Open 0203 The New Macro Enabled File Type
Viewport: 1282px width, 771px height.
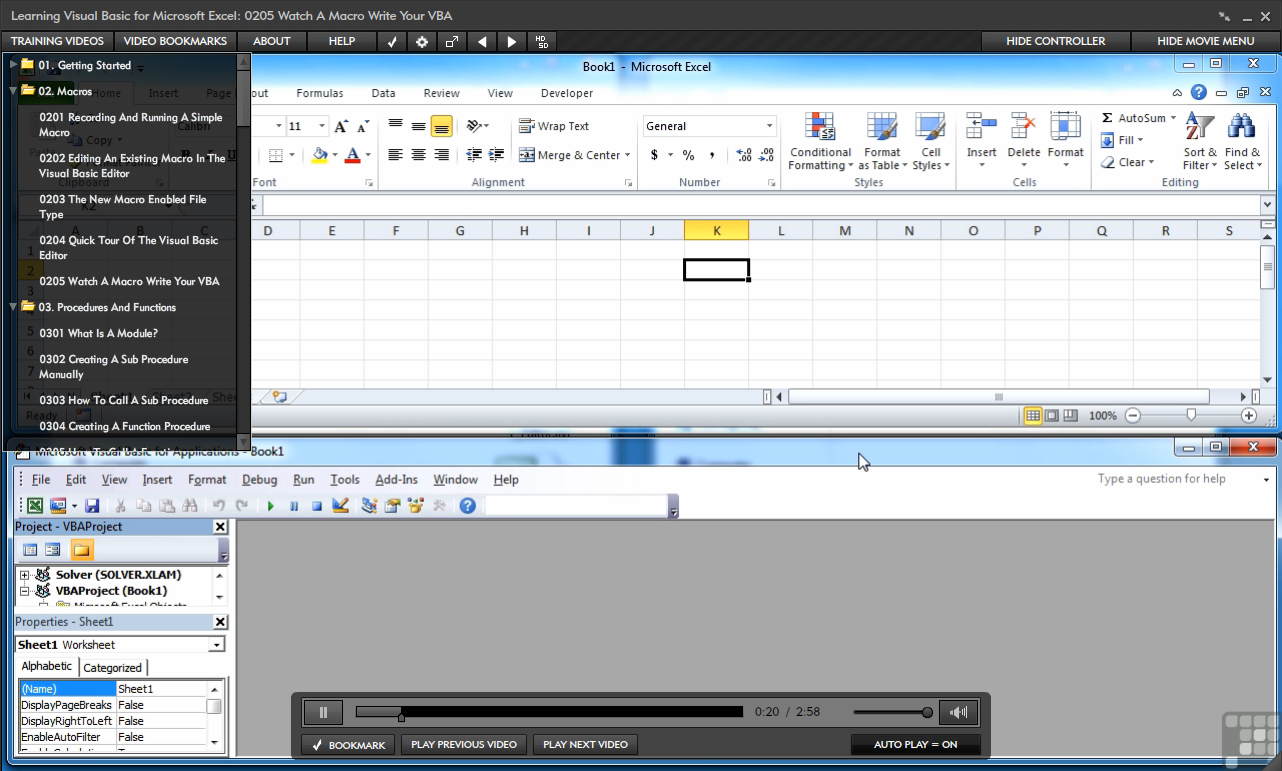[123, 207]
